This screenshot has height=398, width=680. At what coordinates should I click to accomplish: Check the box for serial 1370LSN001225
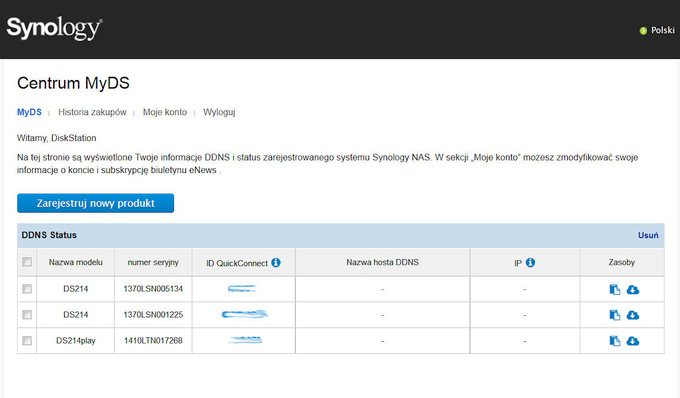tap(27, 315)
